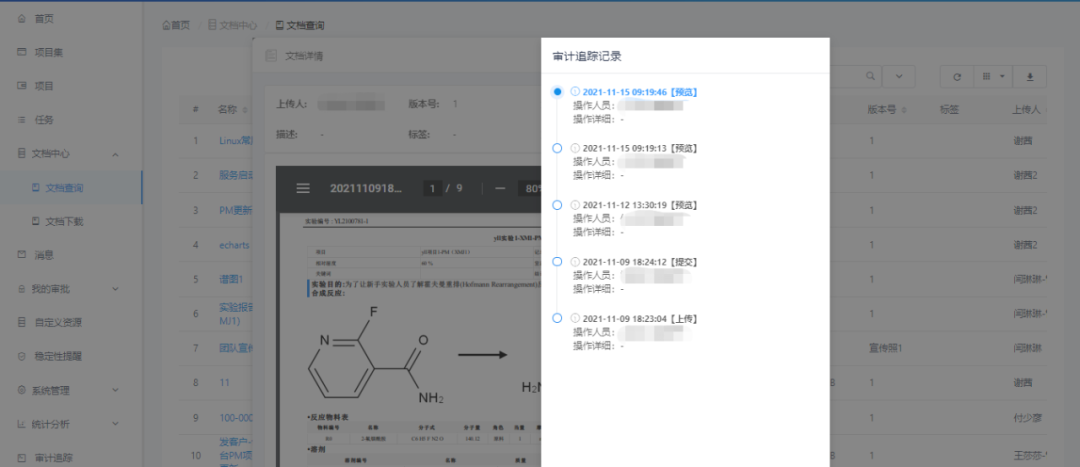This screenshot has height=467, width=1080.
Task: Click the 2021-11-15 09:19:46【预览】 entry title
Action: 641,92
